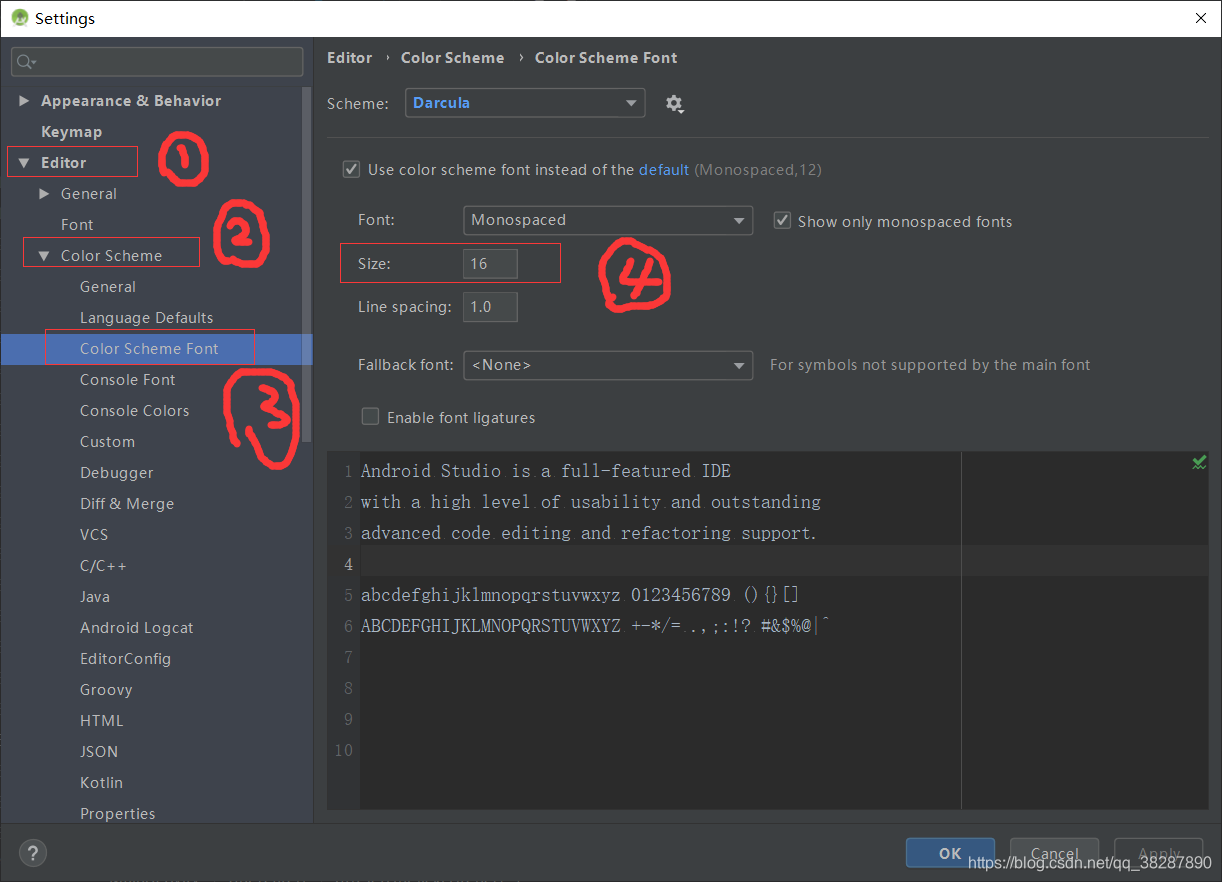Select Groovy color settings
The width and height of the screenshot is (1222, 882).
click(106, 690)
